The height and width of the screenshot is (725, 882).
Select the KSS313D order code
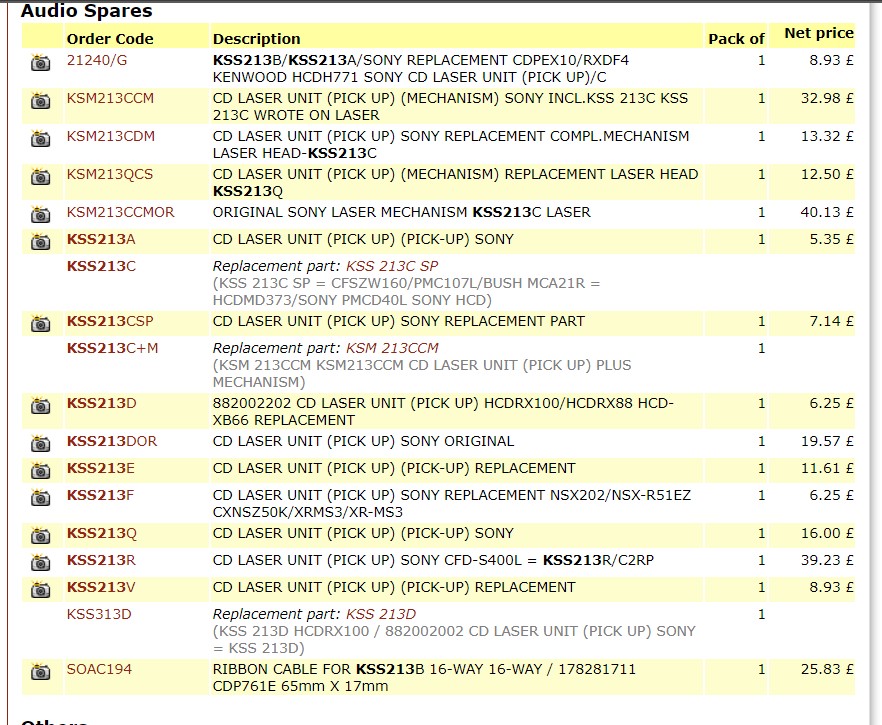(99, 614)
